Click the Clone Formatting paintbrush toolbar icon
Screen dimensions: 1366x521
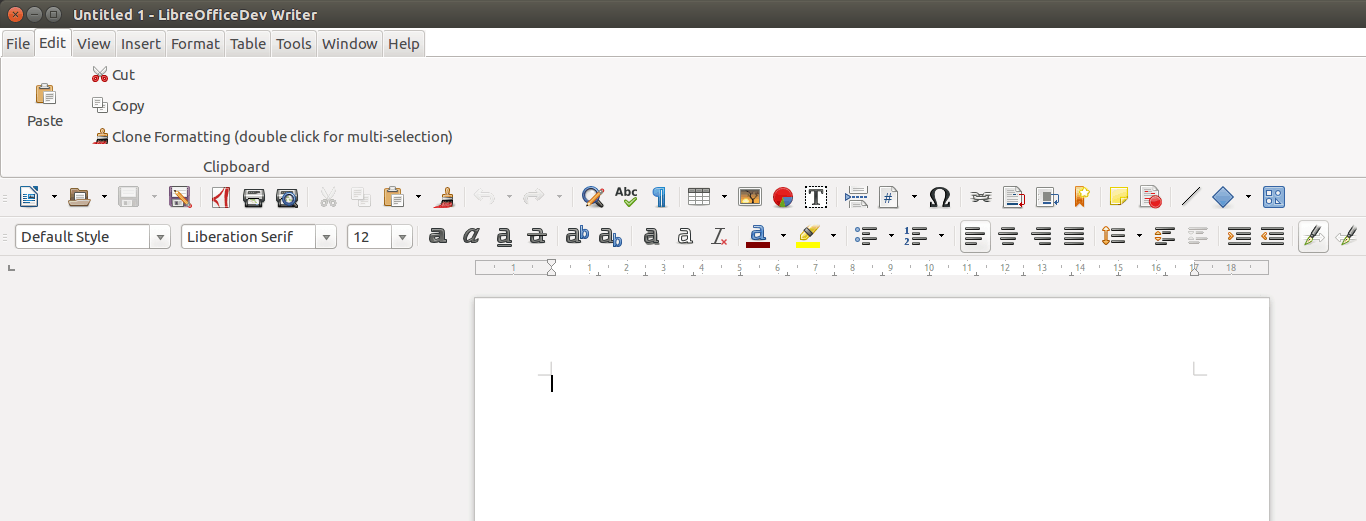[446, 197]
